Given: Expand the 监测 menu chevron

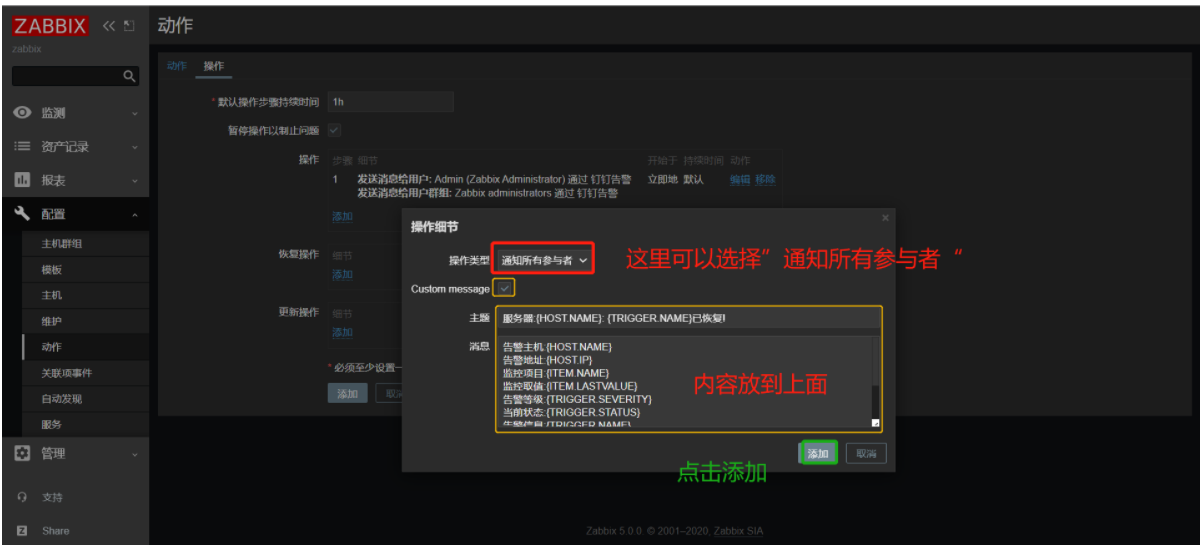Looking at the screenshot, I should [134, 114].
